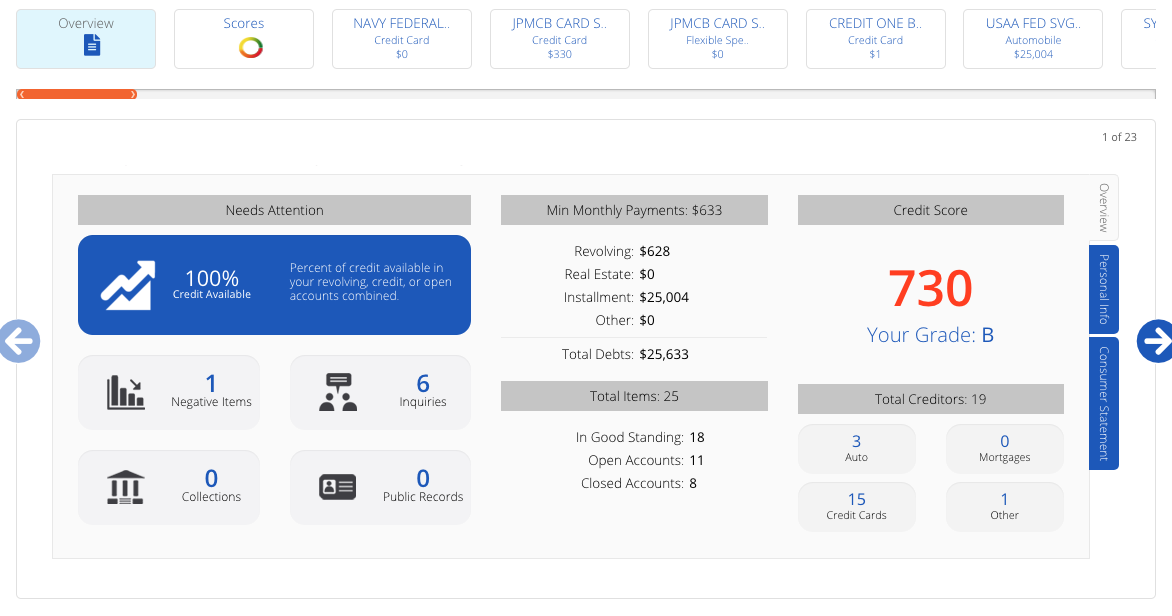Click the 1 of 23 page indicator
The width and height of the screenshot is (1172, 616).
(1119, 137)
